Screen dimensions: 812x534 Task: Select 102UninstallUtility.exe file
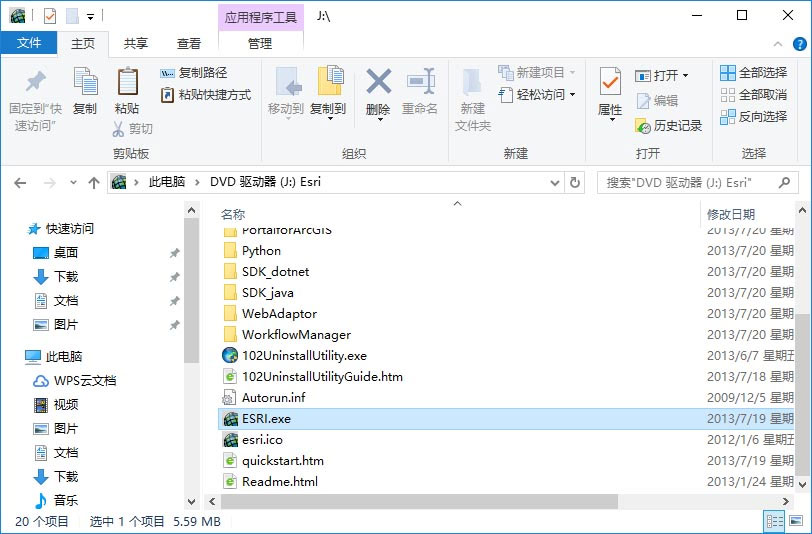point(294,356)
